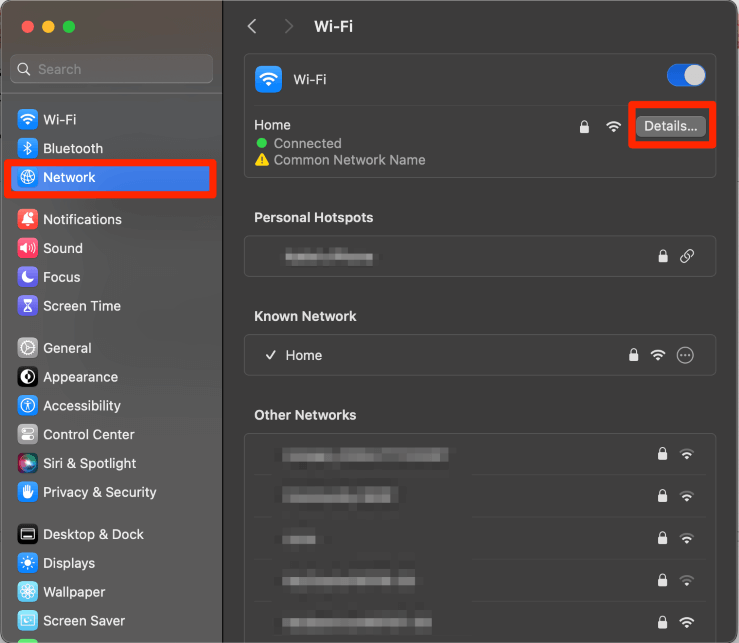This screenshot has height=643, width=739.
Task: Select Accessibility in the sidebar
Action: [81, 405]
